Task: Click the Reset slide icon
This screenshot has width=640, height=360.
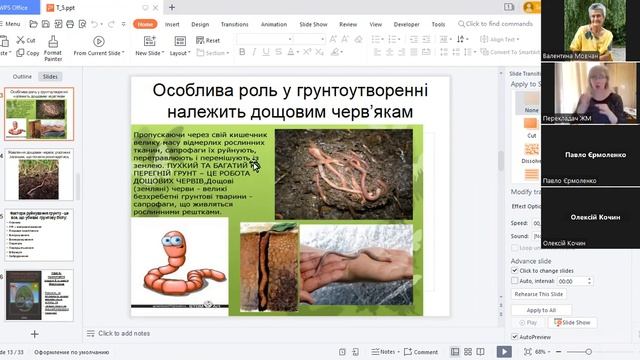Action: click(208, 40)
